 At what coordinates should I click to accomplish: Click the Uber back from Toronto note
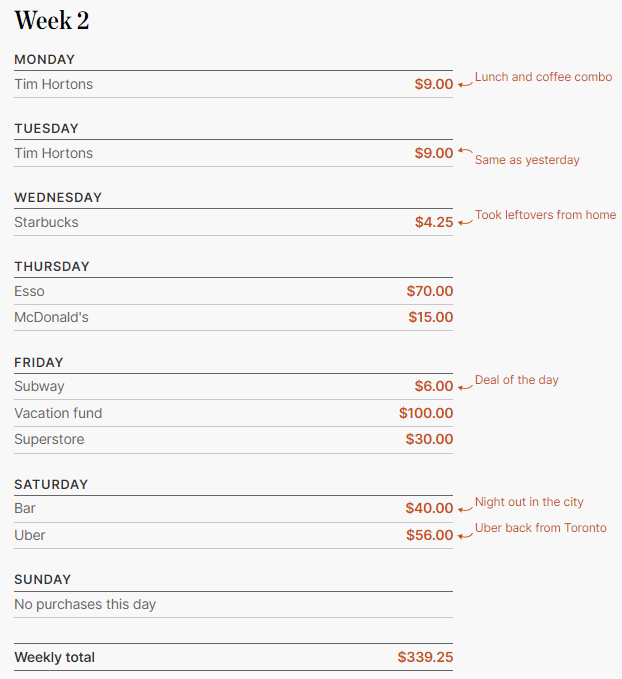(541, 528)
